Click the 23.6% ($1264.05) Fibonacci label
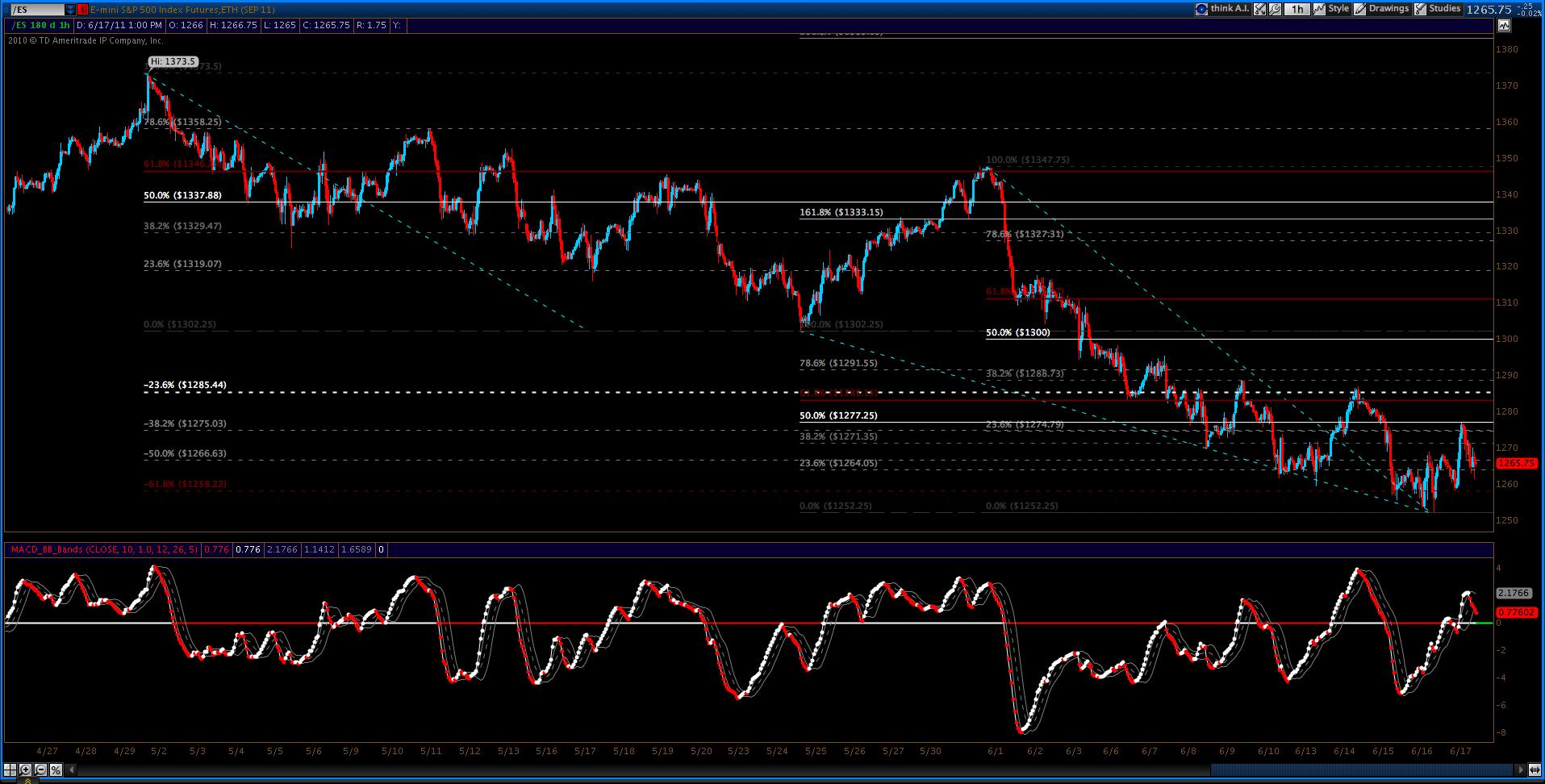 [838, 463]
